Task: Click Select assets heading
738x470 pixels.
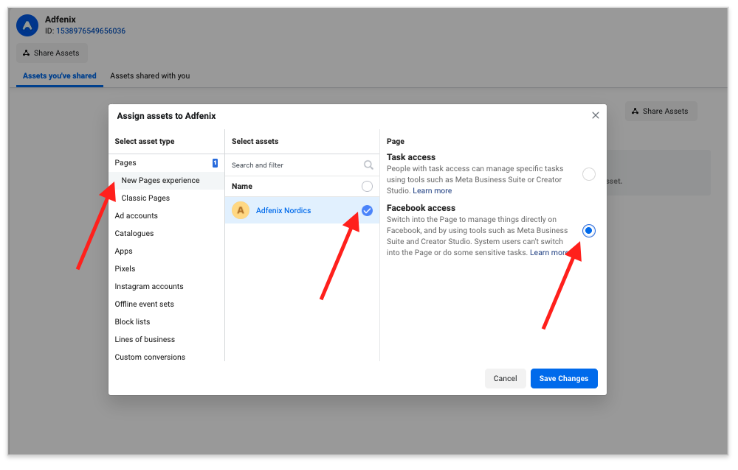Action: click(255, 142)
